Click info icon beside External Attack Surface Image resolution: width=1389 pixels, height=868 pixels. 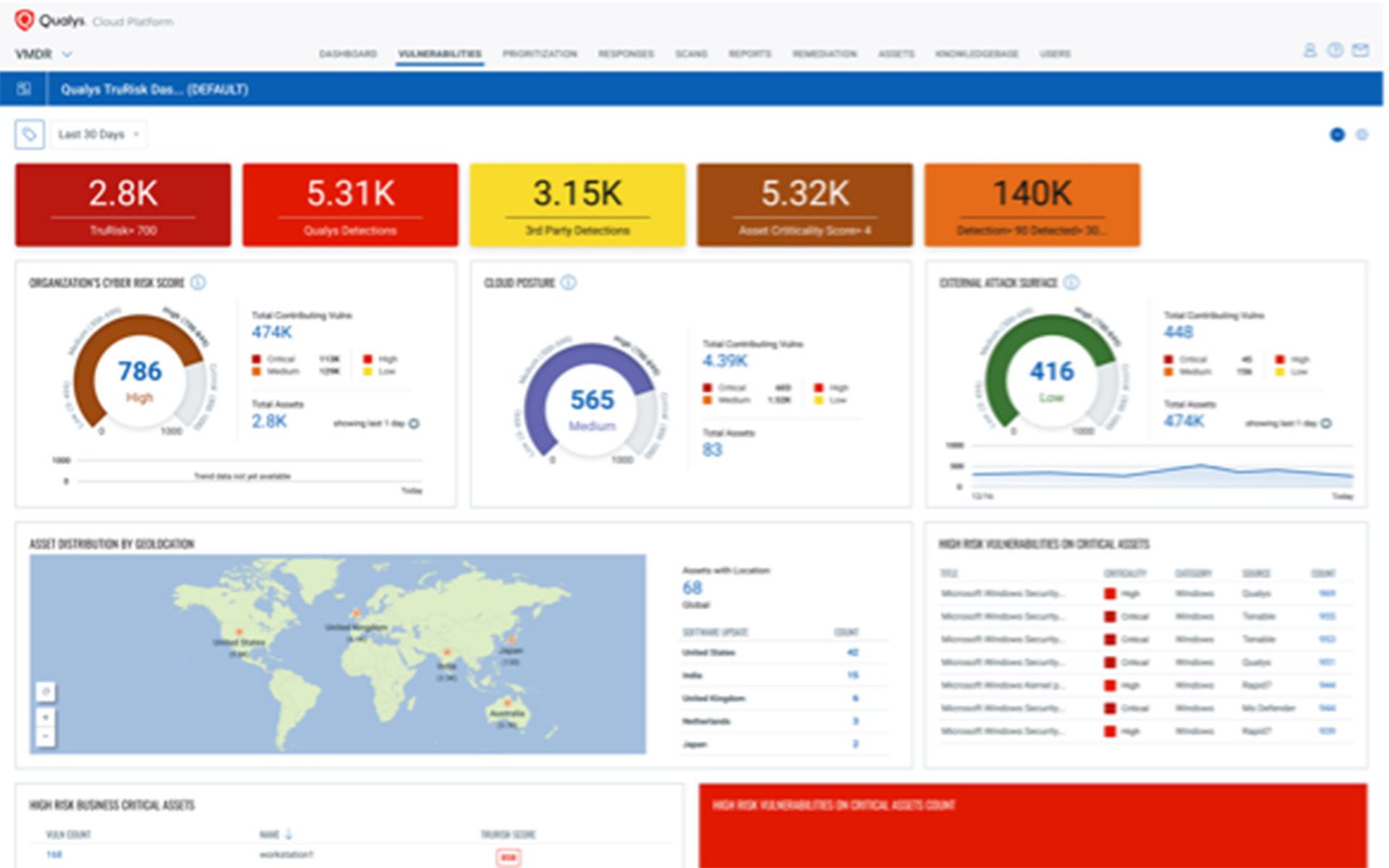click(1071, 283)
